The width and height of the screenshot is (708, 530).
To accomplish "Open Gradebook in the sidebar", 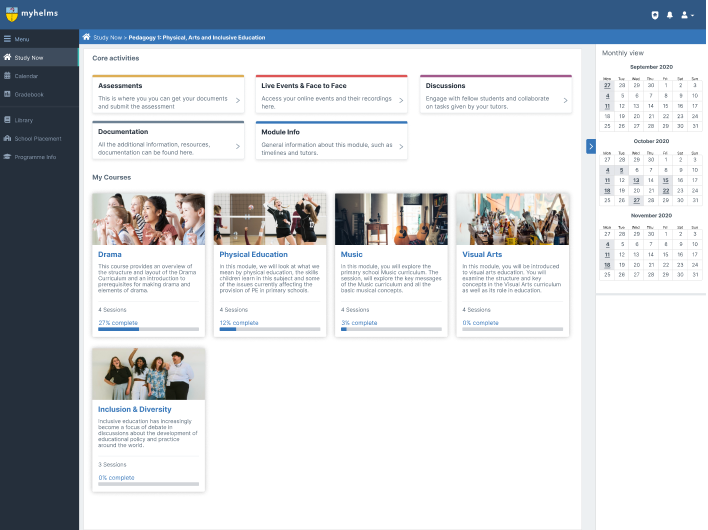I will point(28,94).
